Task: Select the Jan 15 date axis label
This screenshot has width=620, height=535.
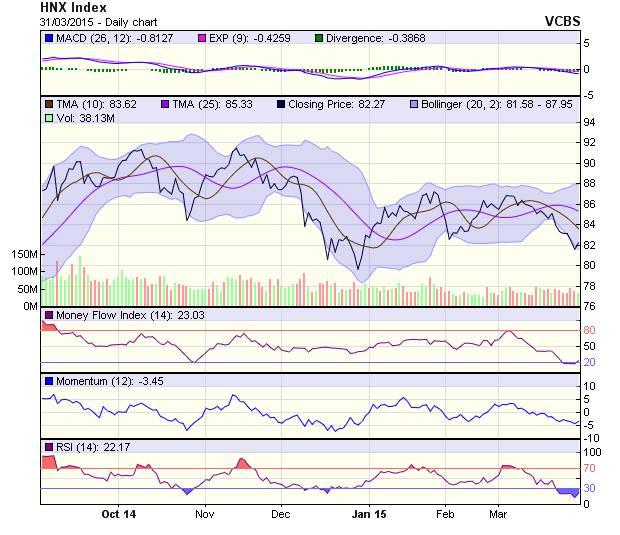Action: pyautogui.click(x=369, y=514)
